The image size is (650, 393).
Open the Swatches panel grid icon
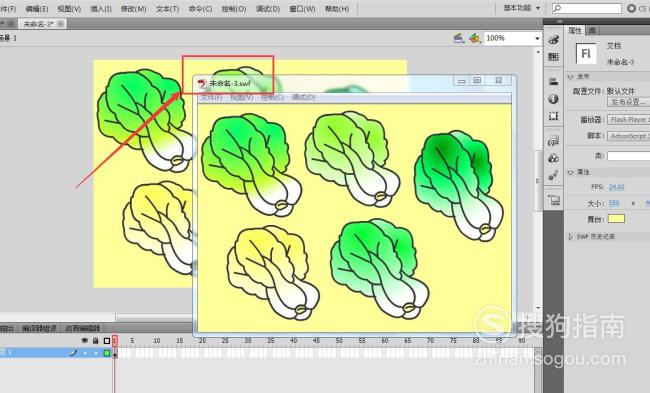[x=553, y=57]
